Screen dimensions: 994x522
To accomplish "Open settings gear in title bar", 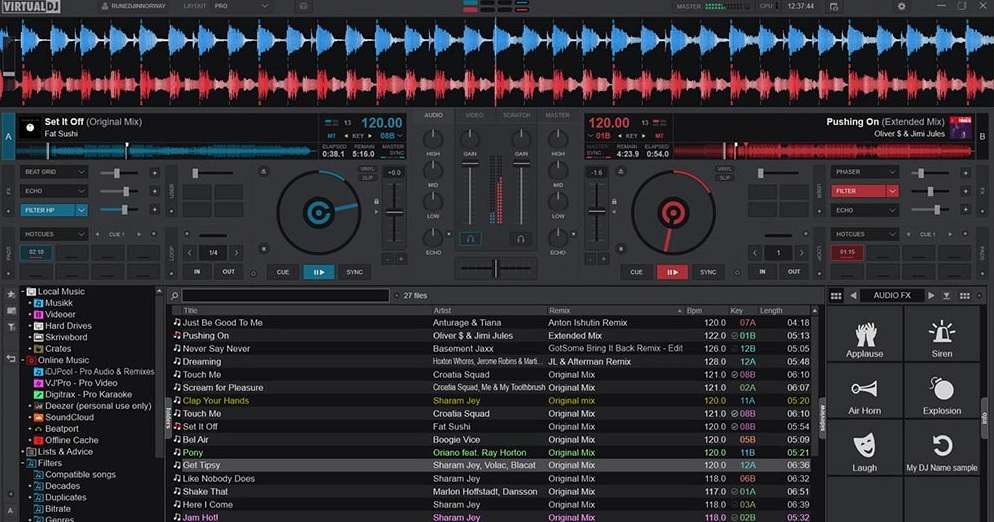I will (901, 6).
